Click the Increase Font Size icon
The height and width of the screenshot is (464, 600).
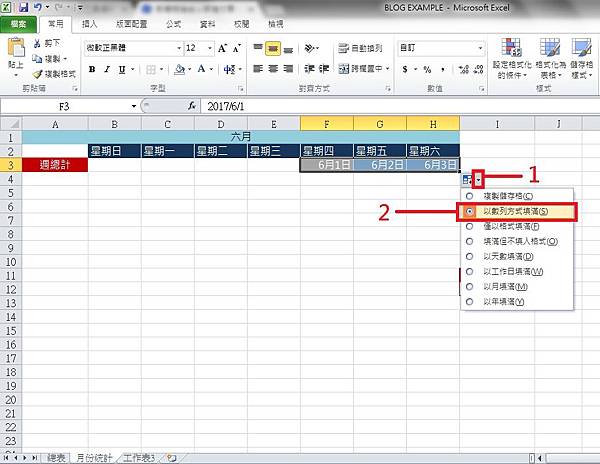tap(222, 48)
